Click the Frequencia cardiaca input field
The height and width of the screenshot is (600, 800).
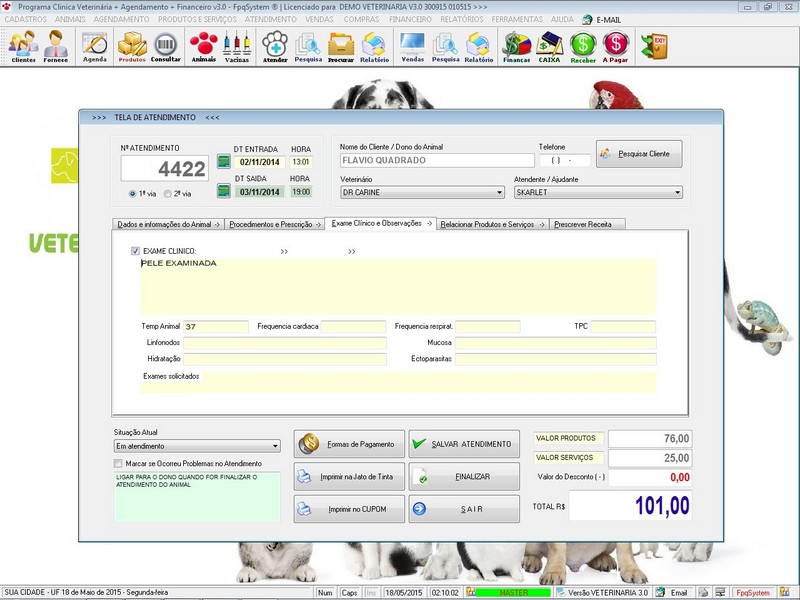coord(353,327)
